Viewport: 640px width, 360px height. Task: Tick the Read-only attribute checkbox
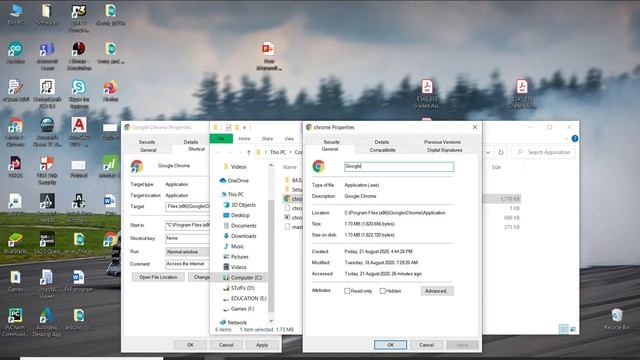click(x=347, y=291)
